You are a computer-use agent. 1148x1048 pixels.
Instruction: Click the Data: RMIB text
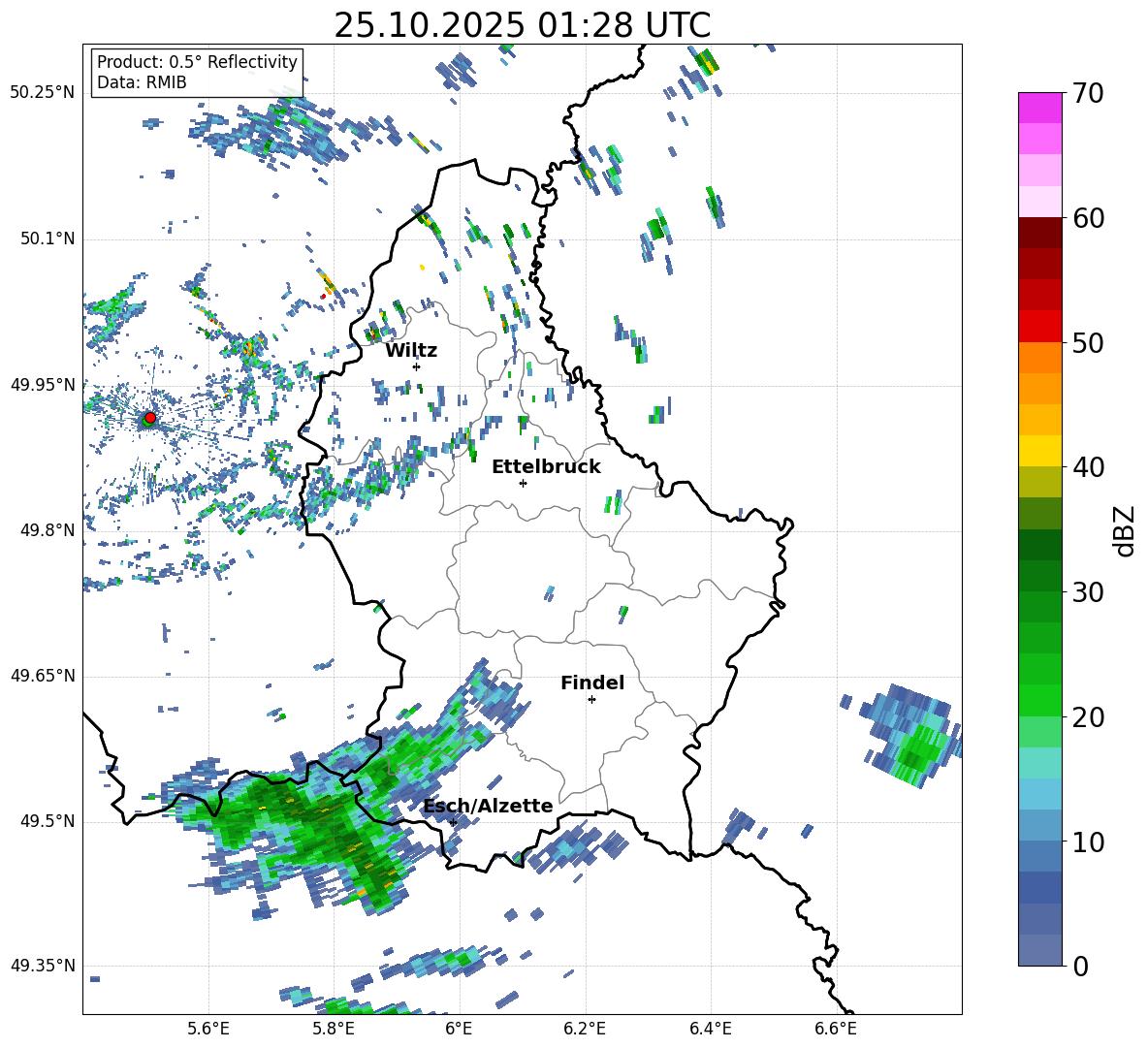click(x=142, y=82)
